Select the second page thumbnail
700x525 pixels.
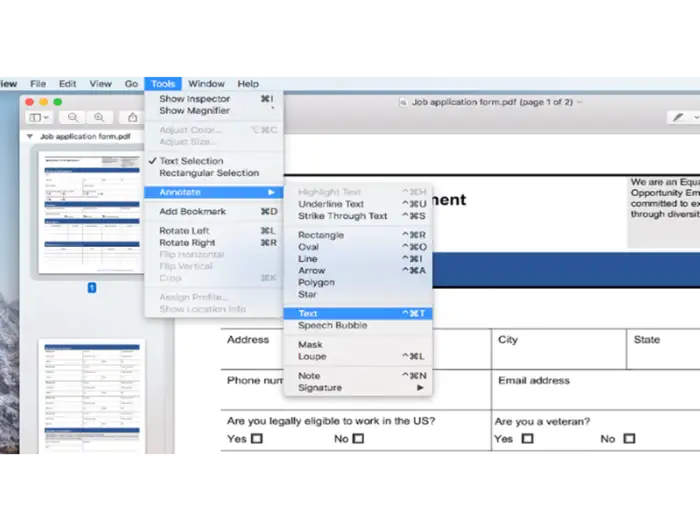click(x=92, y=395)
